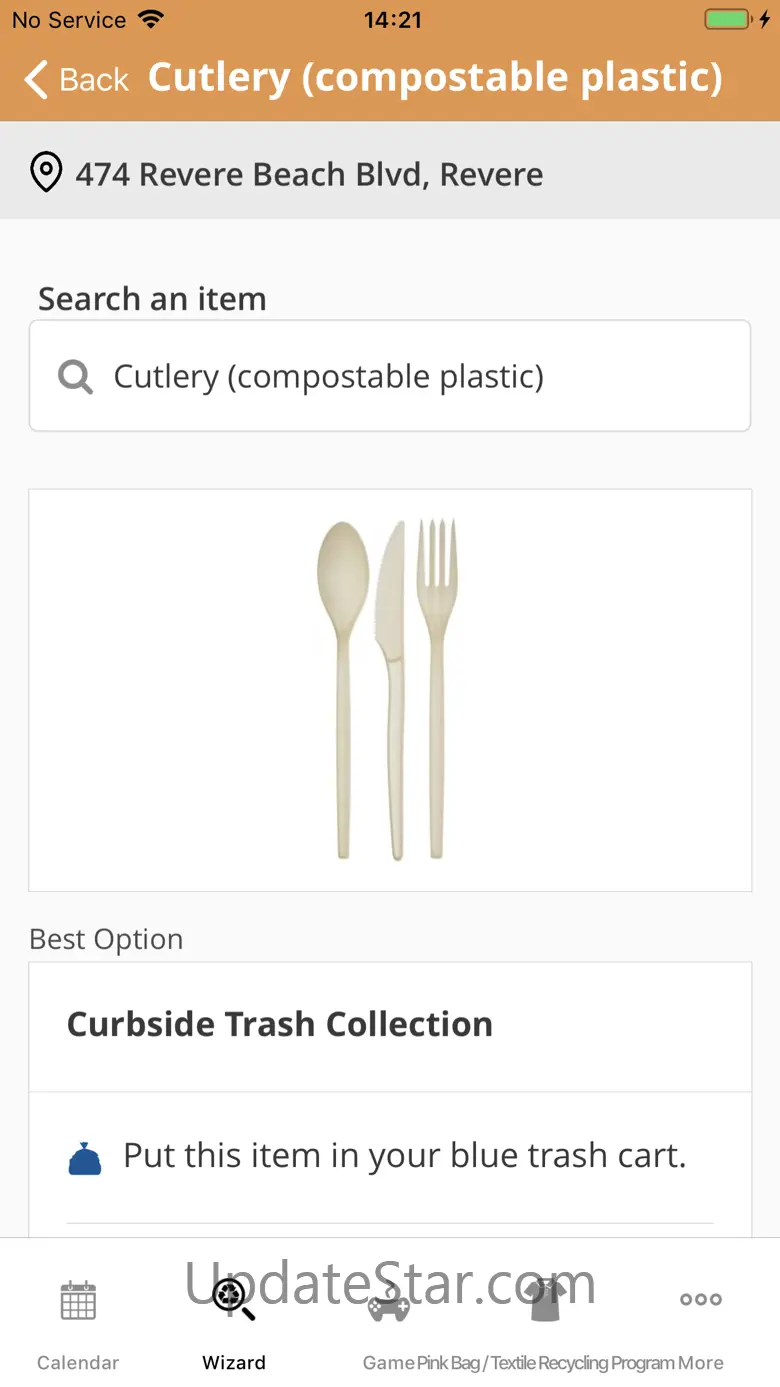Click the Wi-Fi status icon
This screenshot has width=780, height=1387.
pos(151,20)
